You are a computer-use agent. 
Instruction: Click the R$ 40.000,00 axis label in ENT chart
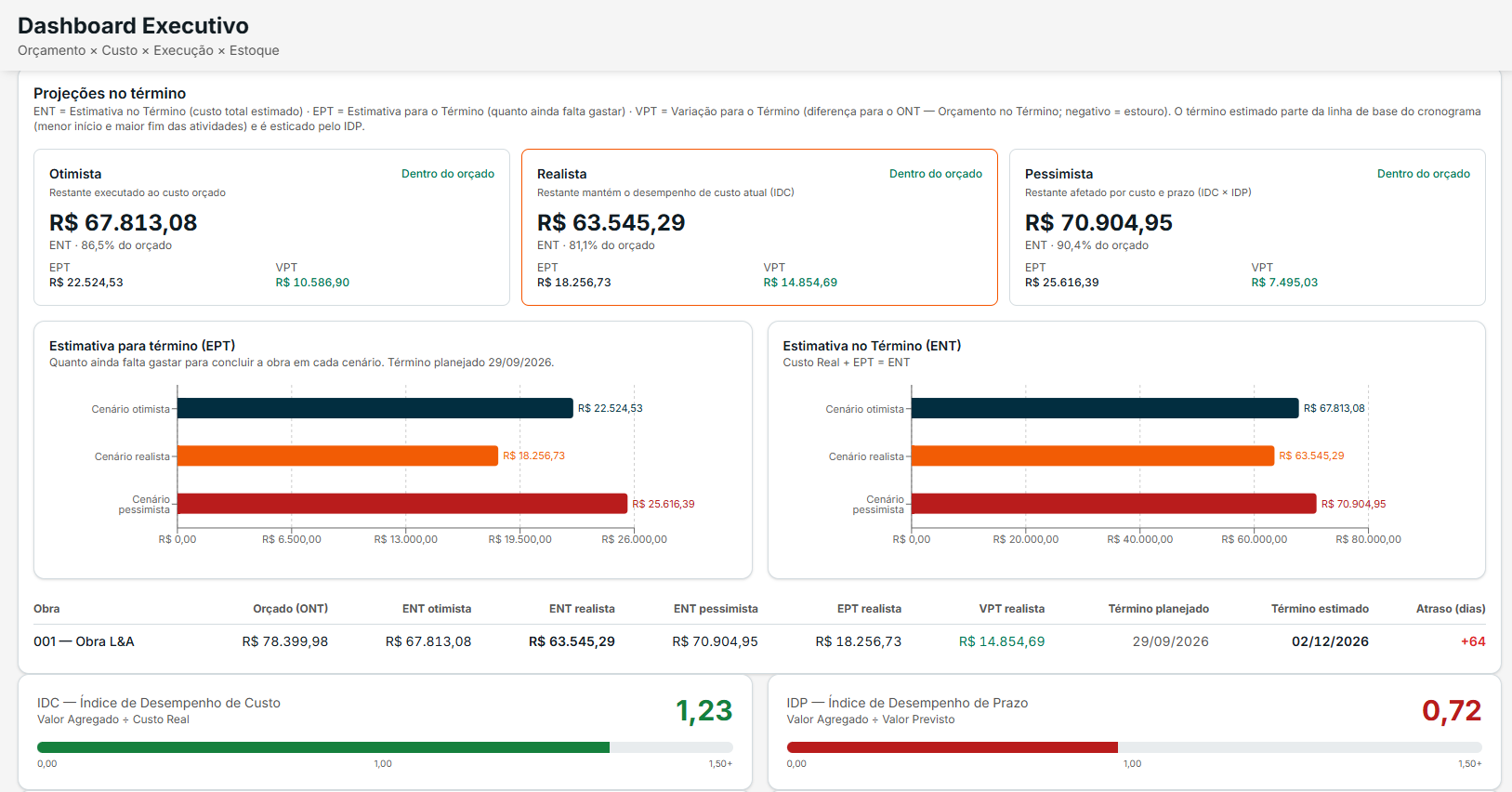click(x=1140, y=539)
